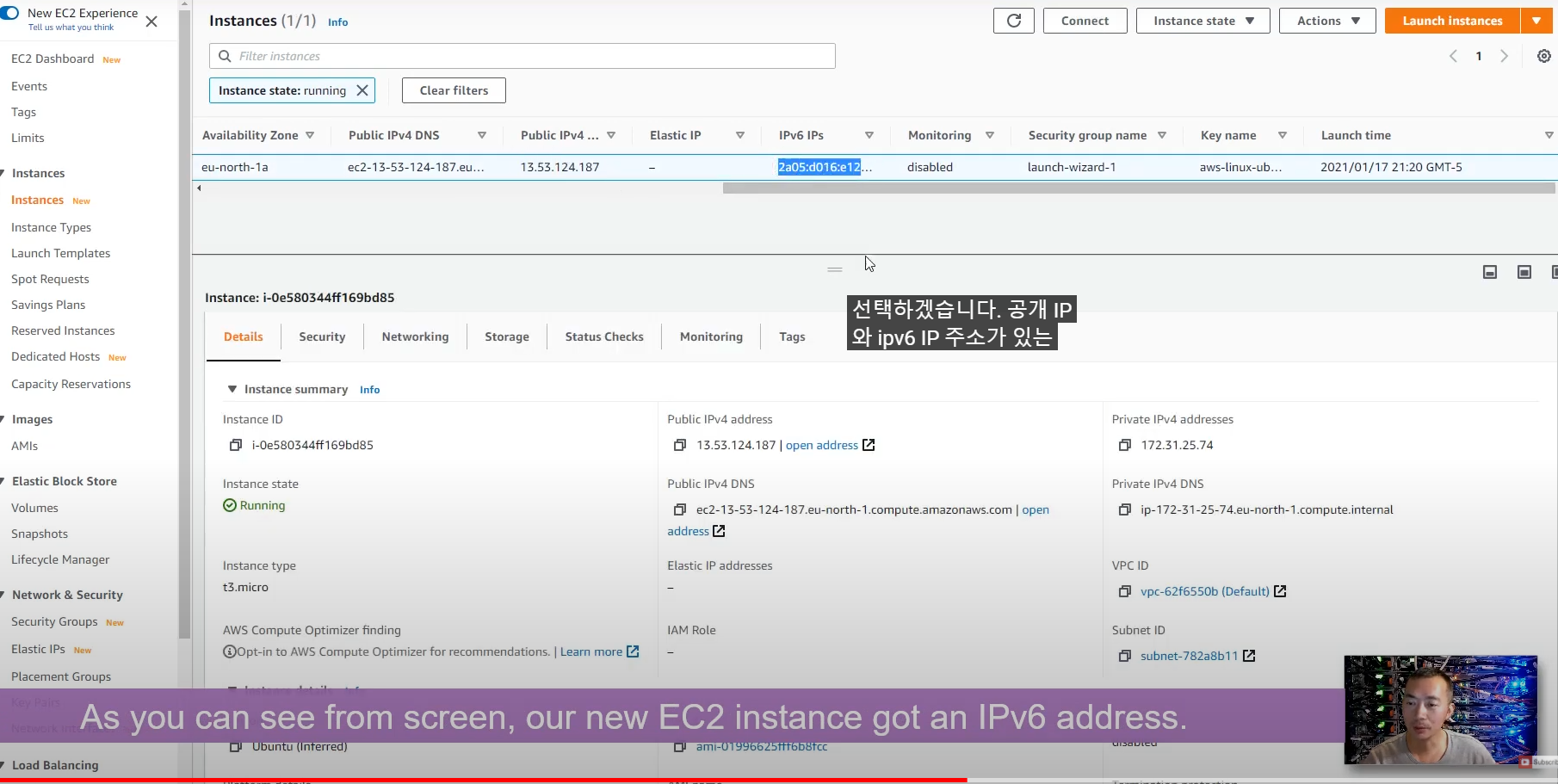
Task: Copy the VPC ID vpc-62f6550b
Action: point(1124,591)
